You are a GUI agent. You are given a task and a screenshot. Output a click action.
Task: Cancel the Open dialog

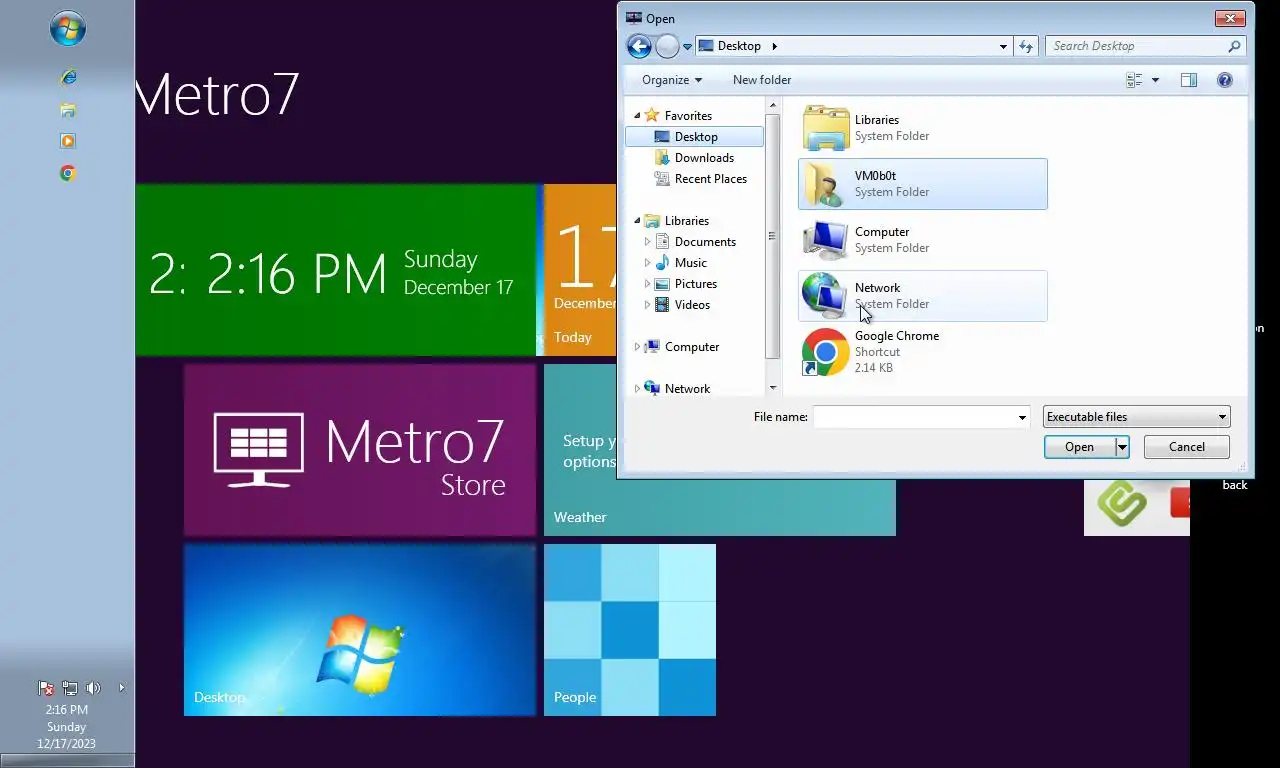point(1187,447)
